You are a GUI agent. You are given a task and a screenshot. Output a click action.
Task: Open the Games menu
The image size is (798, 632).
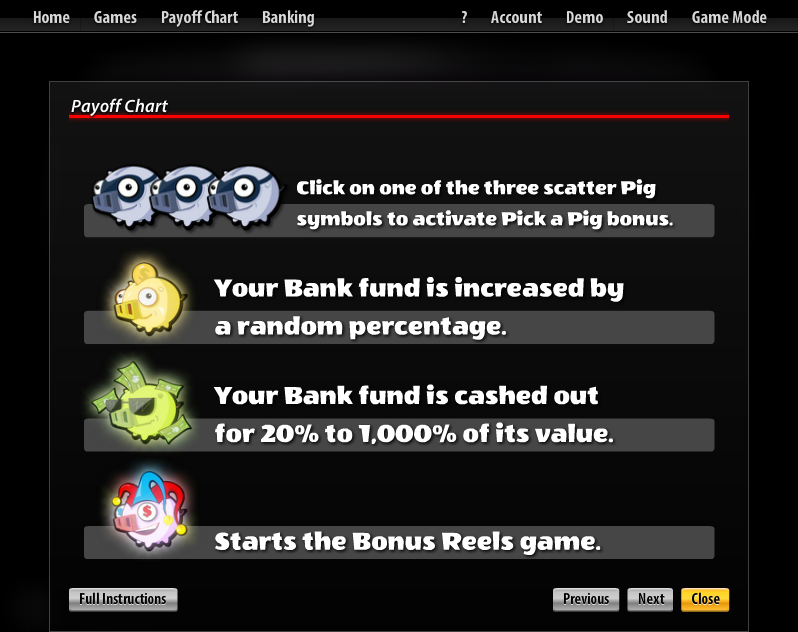pyautogui.click(x=115, y=17)
